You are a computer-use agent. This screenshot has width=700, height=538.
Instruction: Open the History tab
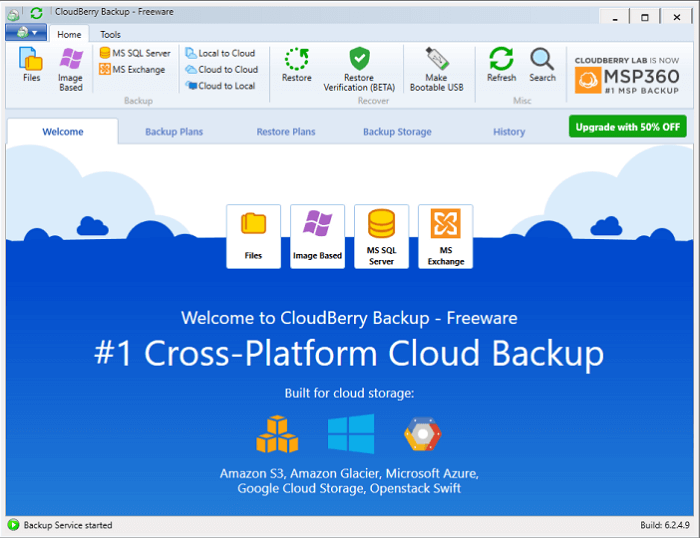pyautogui.click(x=508, y=132)
